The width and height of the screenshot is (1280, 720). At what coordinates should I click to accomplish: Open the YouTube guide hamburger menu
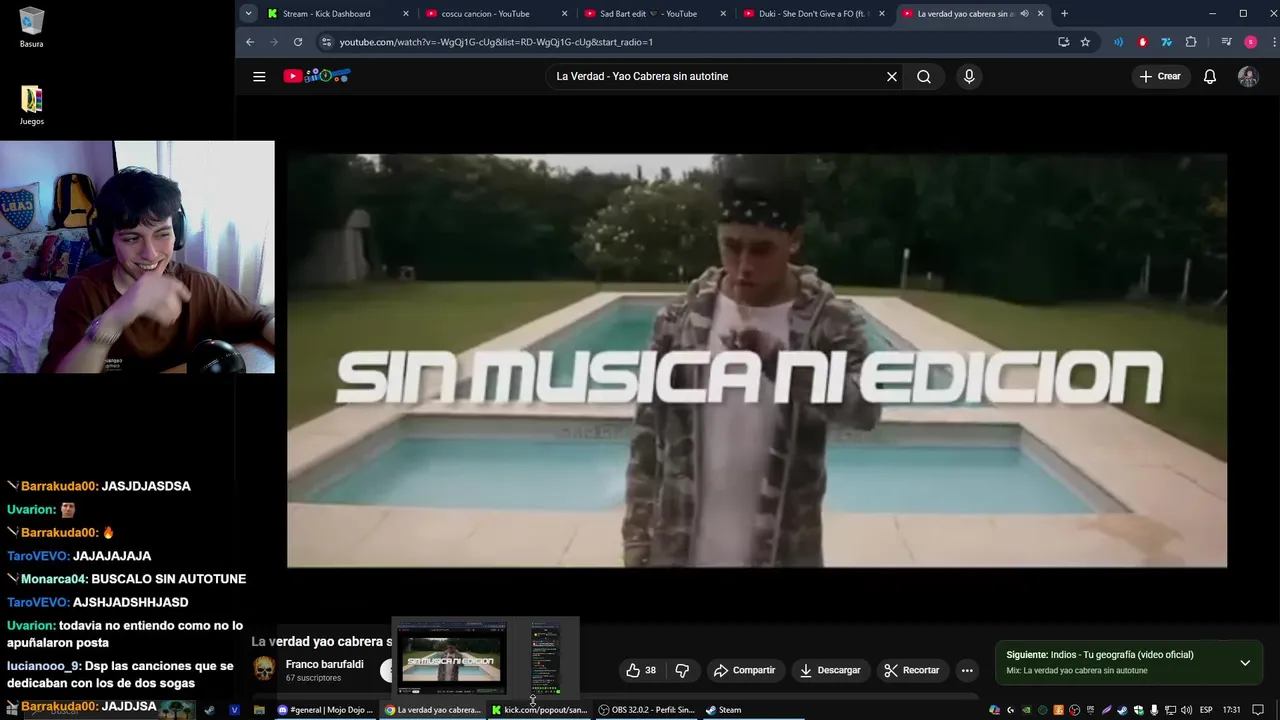tap(259, 76)
